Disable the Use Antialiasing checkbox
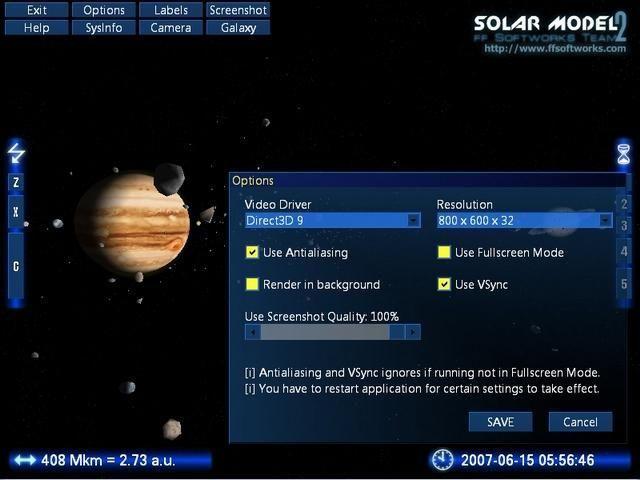Screen dimensions: 640x480 coord(252,253)
